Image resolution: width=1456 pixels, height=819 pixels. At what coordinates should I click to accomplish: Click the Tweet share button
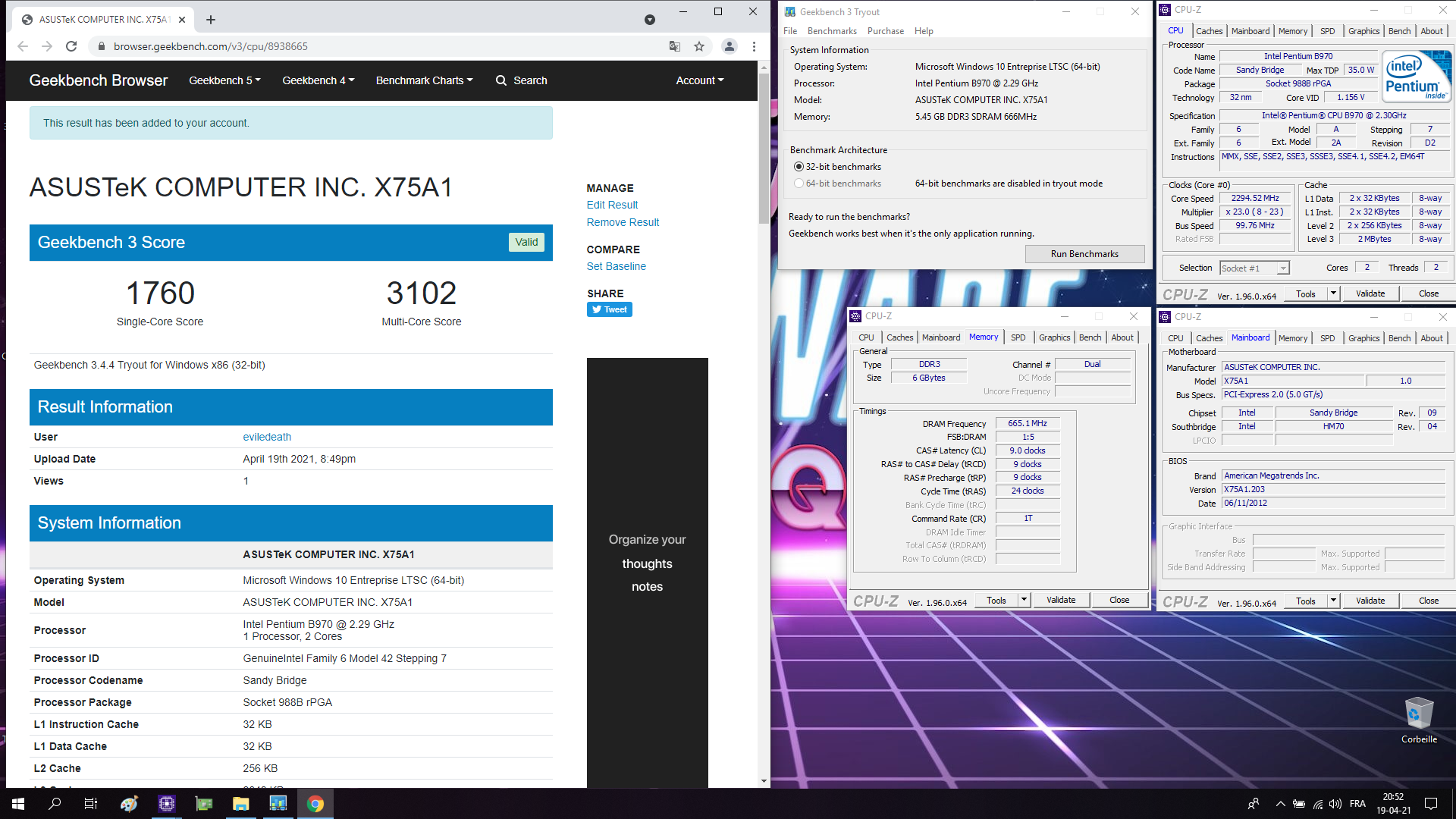coord(609,309)
